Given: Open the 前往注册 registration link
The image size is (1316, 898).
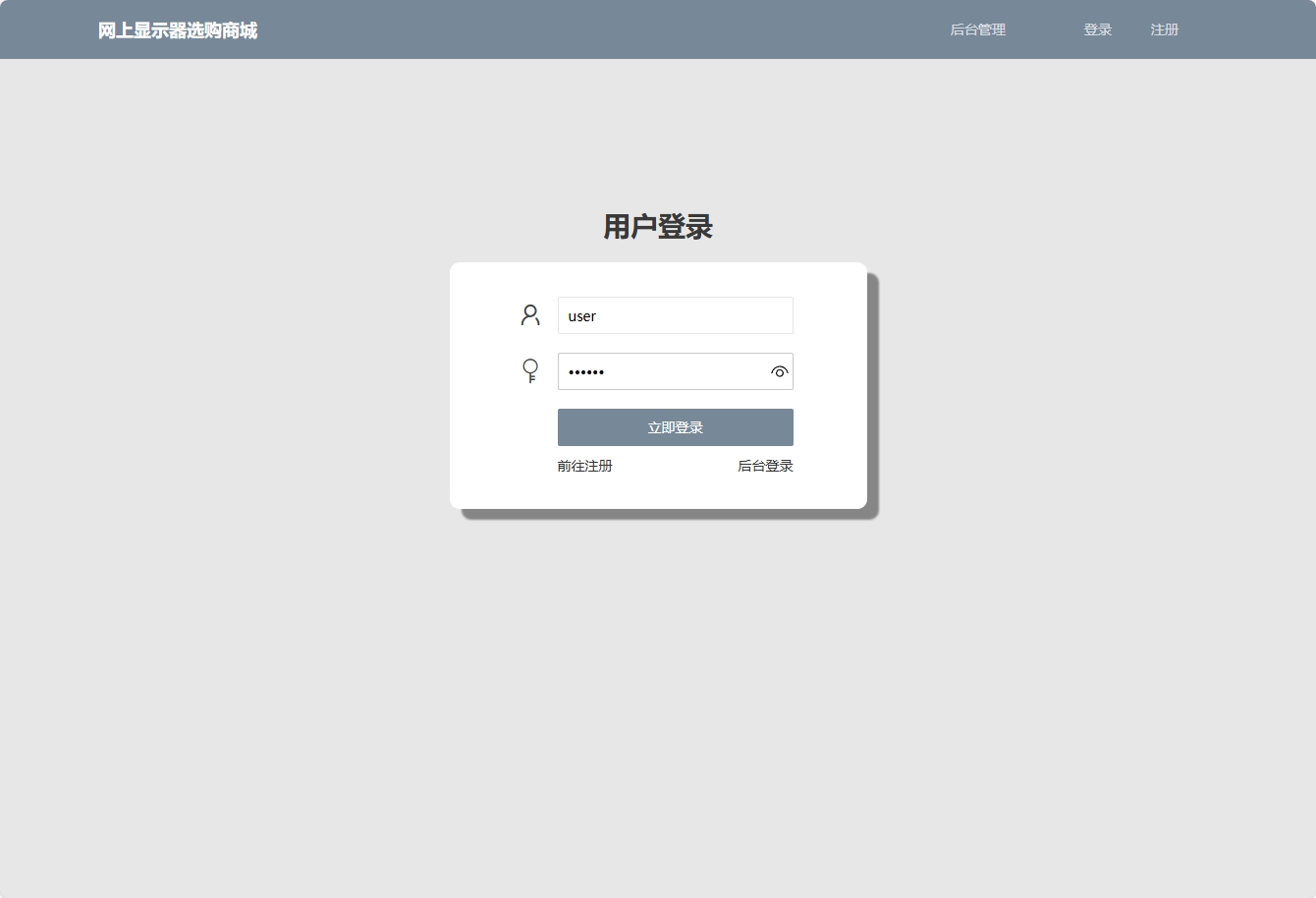Looking at the screenshot, I should coord(584,465).
